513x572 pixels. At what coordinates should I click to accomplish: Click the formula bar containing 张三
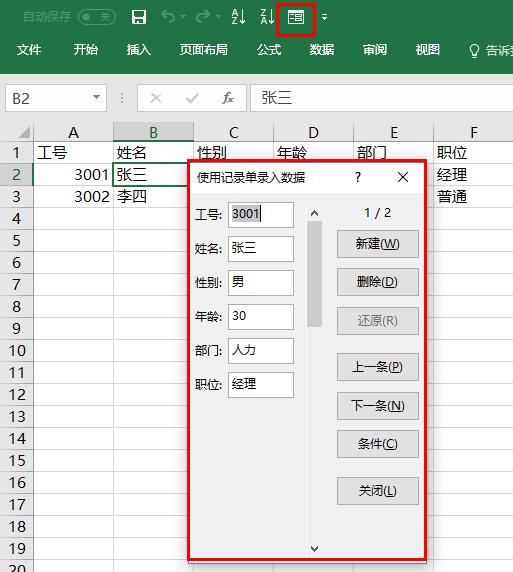pos(382,98)
